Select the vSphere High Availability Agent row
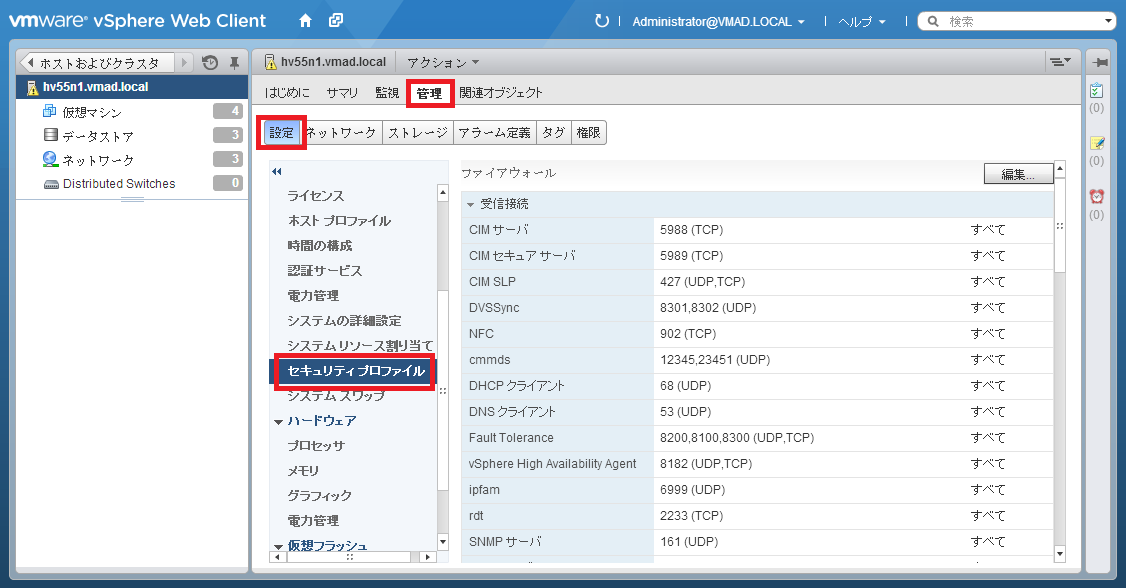 [757, 464]
